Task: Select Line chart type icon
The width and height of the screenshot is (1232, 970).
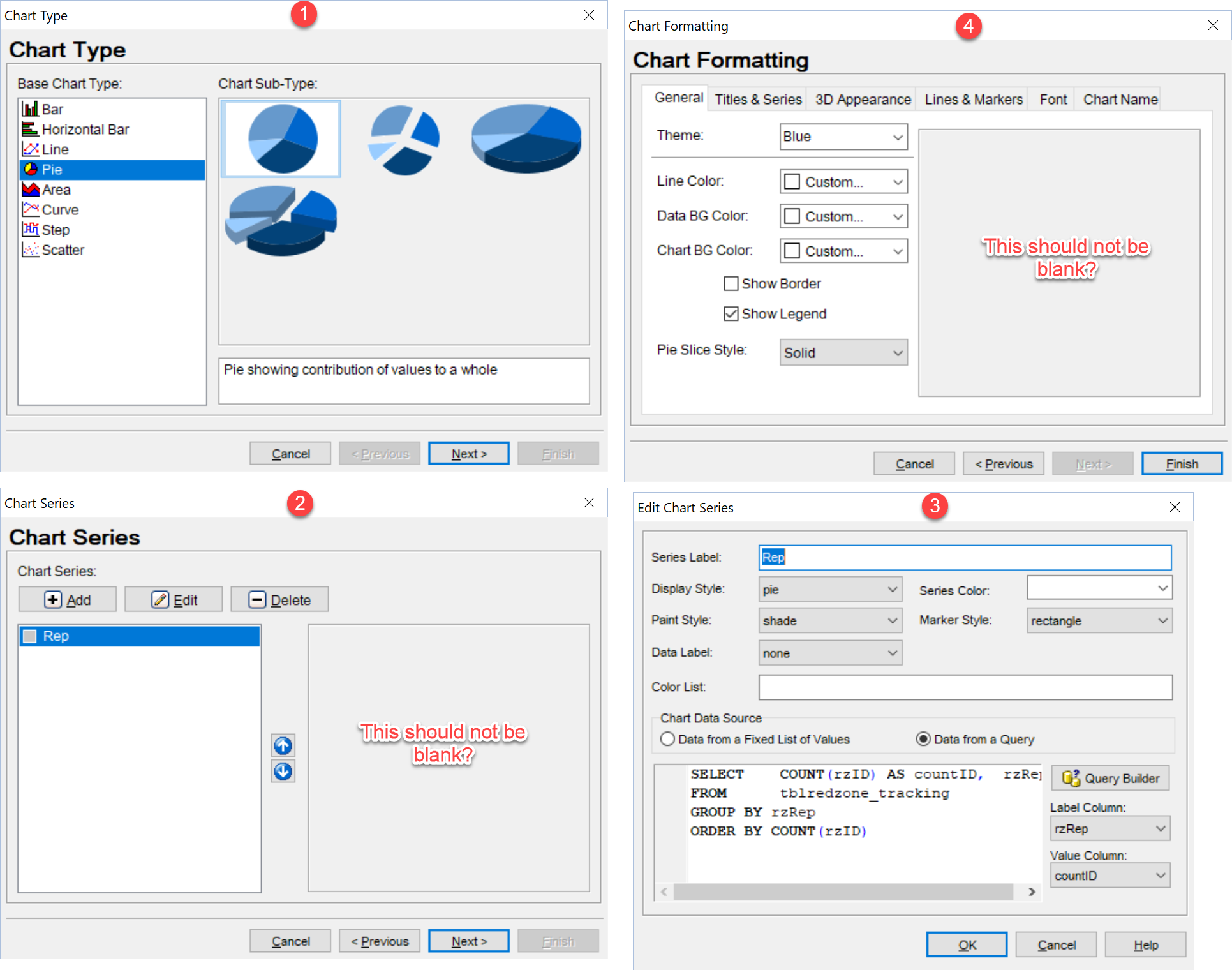Action: (x=30, y=149)
